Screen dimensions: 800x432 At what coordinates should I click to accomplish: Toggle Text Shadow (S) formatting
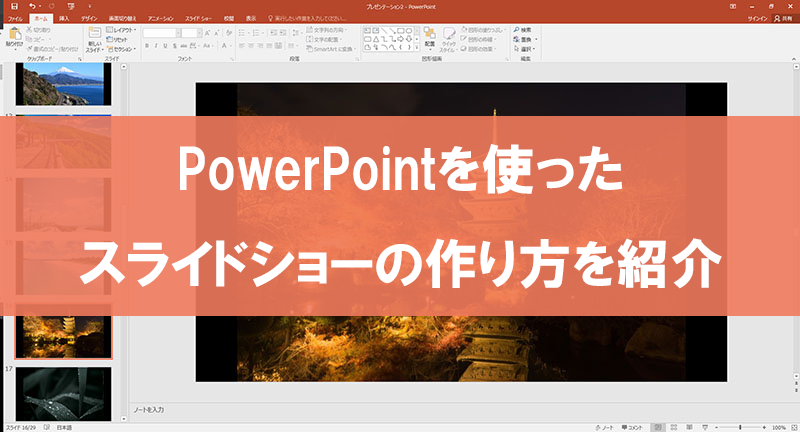[x=174, y=46]
